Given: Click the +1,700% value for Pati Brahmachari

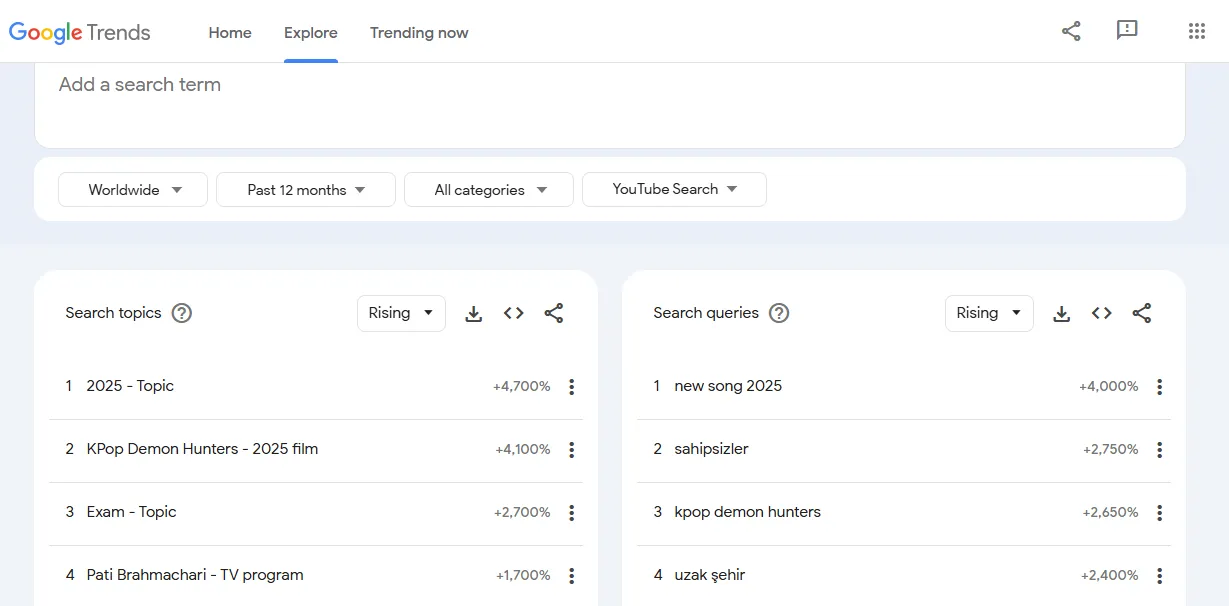Looking at the screenshot, I should coord(523,576).
